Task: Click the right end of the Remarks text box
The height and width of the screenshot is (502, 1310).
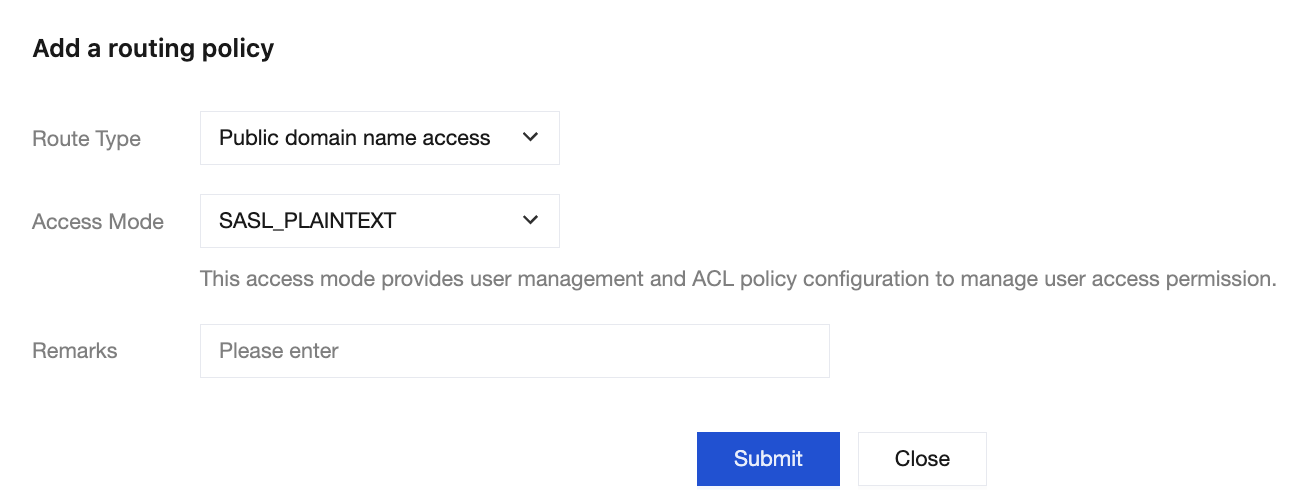Action: point(810,351)
